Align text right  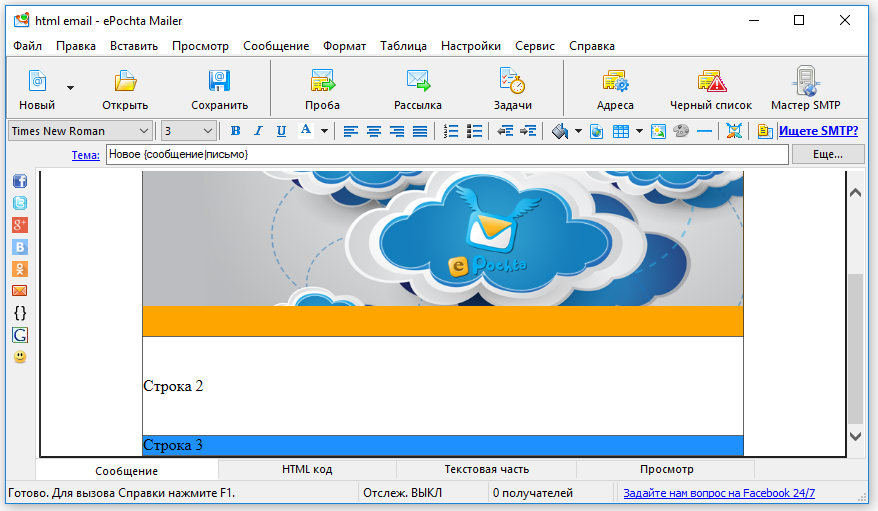396,132
